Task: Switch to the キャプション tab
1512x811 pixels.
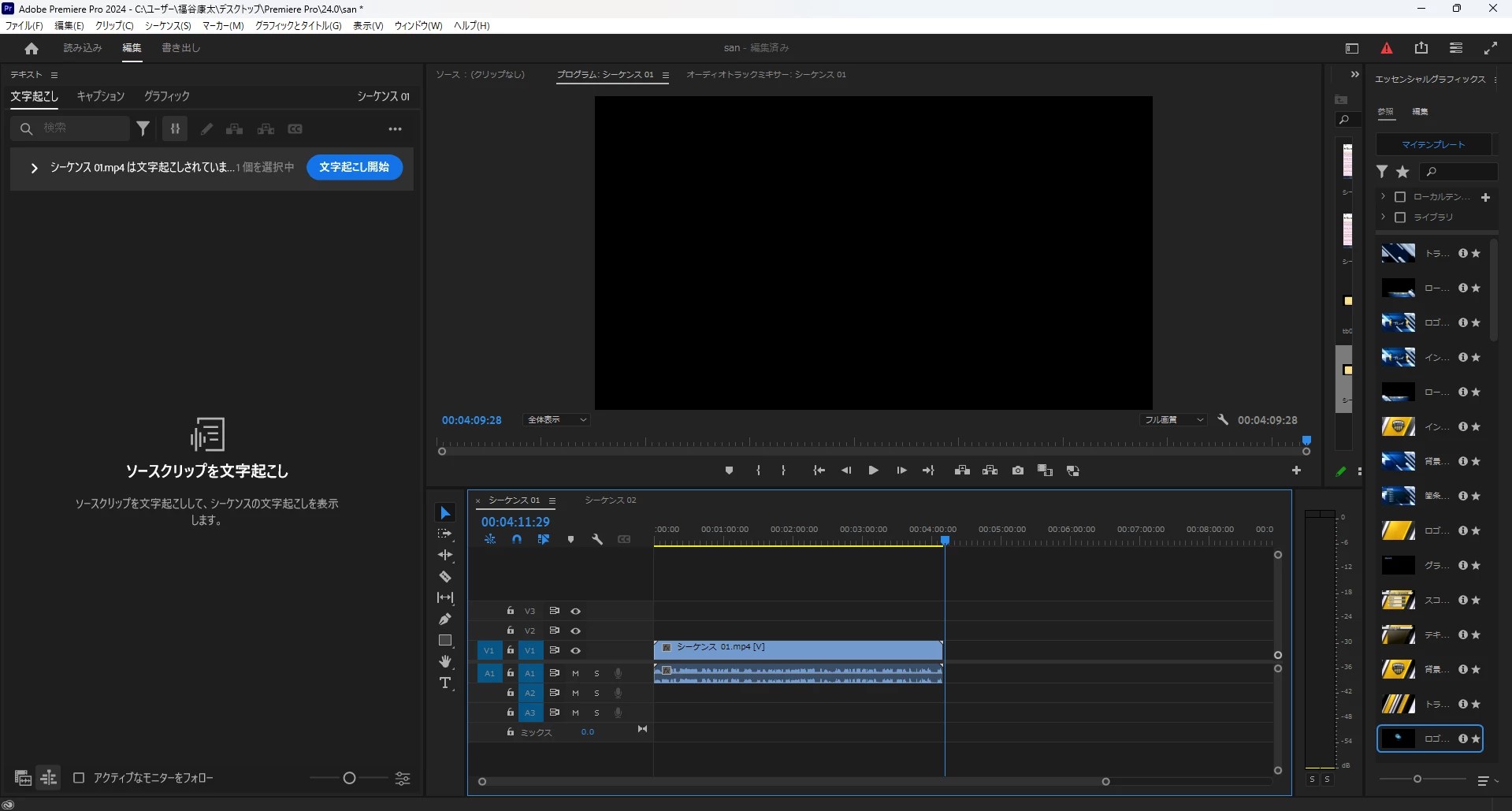Action: pos(100,96)
